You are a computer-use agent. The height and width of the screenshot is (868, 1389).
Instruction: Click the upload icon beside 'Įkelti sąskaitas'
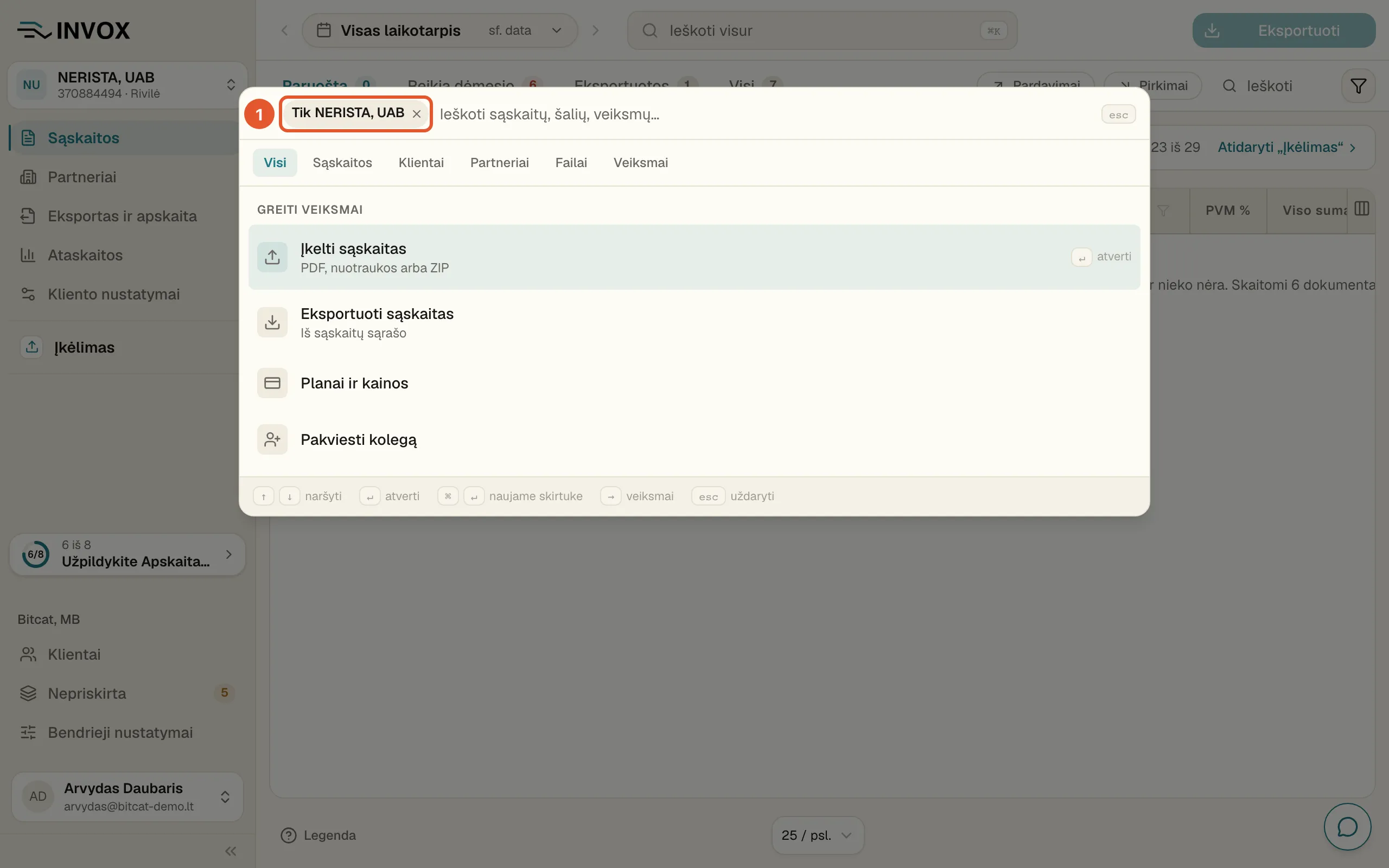(x=272, y=257)
